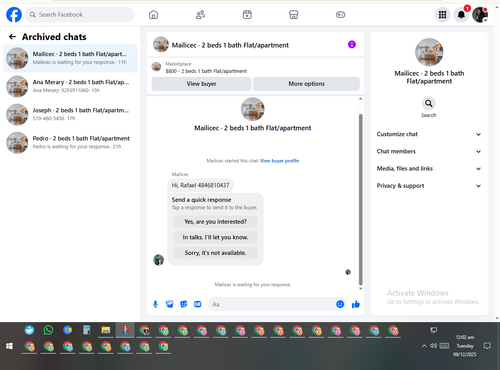Click the GIF icon in composer
The width and height of the screenshot is (500, 370).
(198, 304)
